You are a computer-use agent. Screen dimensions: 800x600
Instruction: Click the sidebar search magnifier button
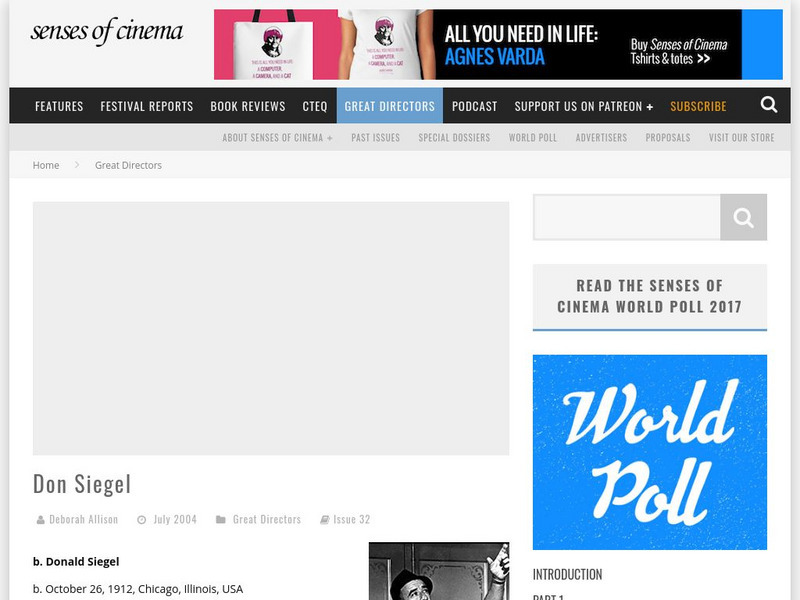[x=743, y=217]
